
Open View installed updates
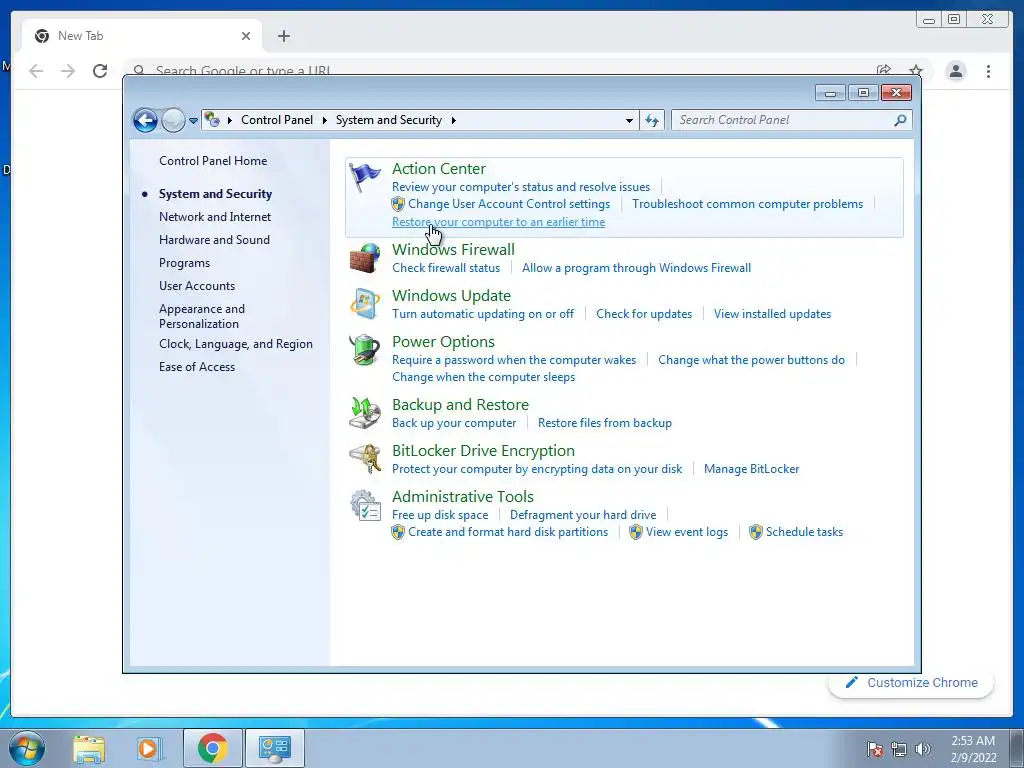click(x=772, y=314)
